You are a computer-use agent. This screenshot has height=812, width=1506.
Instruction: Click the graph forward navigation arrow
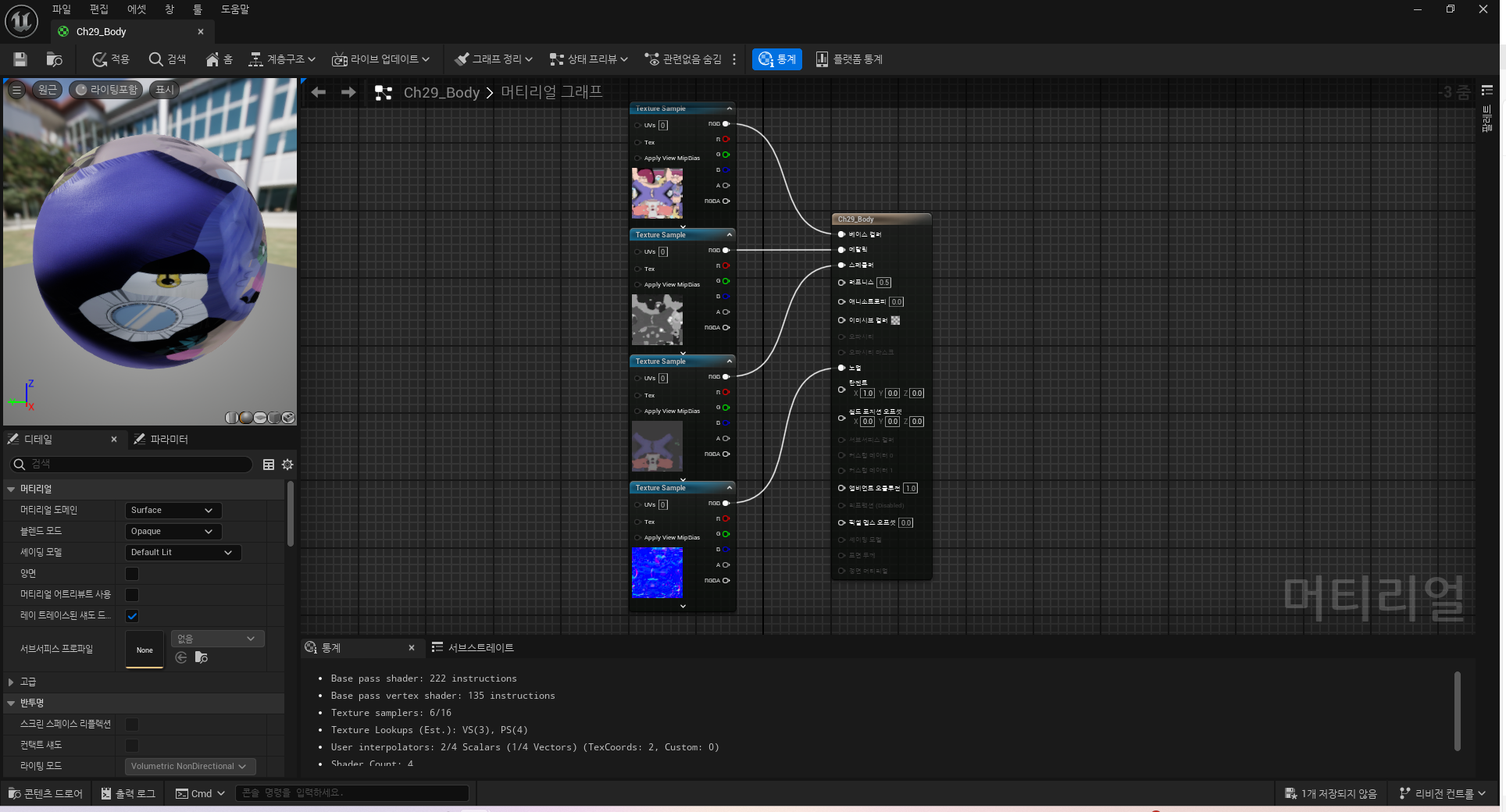pos(348,92)
